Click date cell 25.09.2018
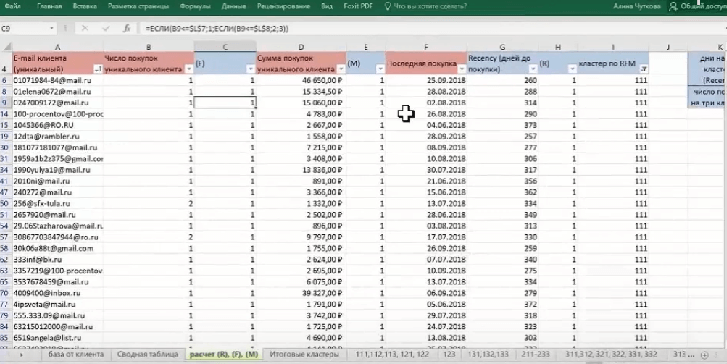The height and width of the screenshot is (364, 727). pos(426,80)
